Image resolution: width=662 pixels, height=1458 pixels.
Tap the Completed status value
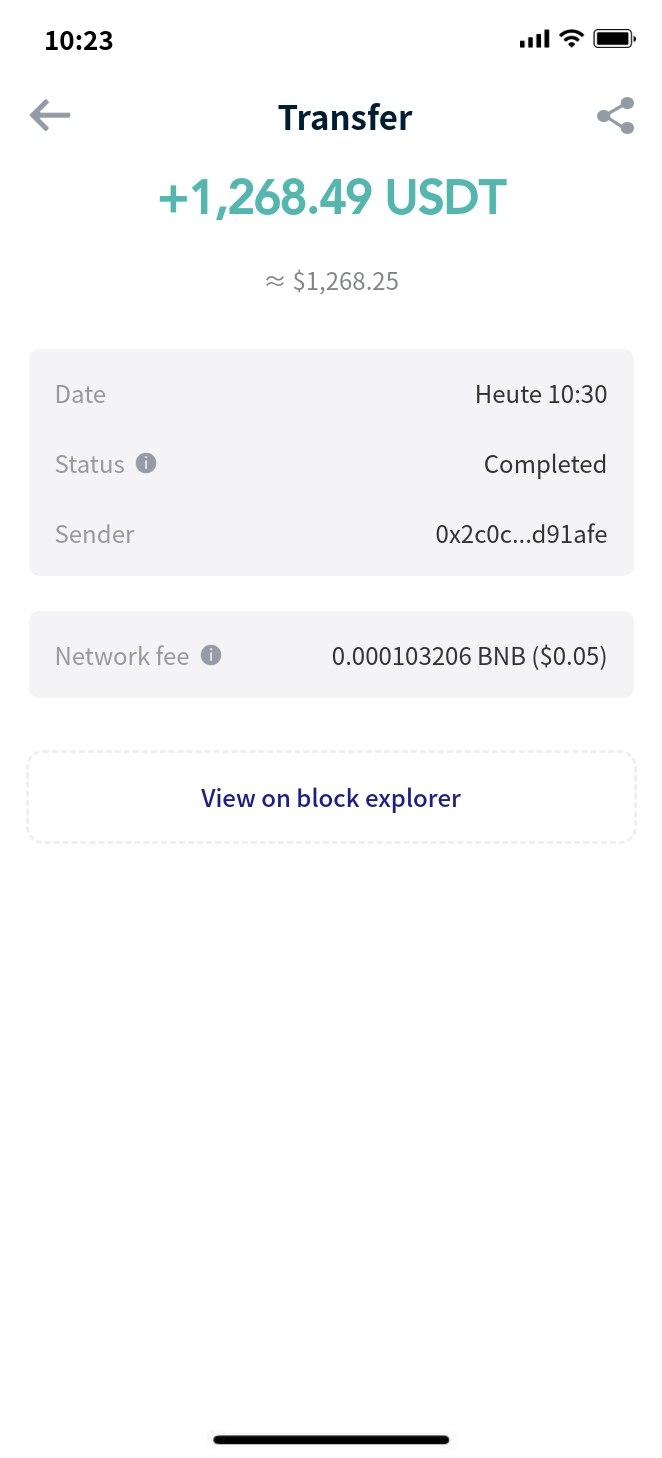pos(545,464)
